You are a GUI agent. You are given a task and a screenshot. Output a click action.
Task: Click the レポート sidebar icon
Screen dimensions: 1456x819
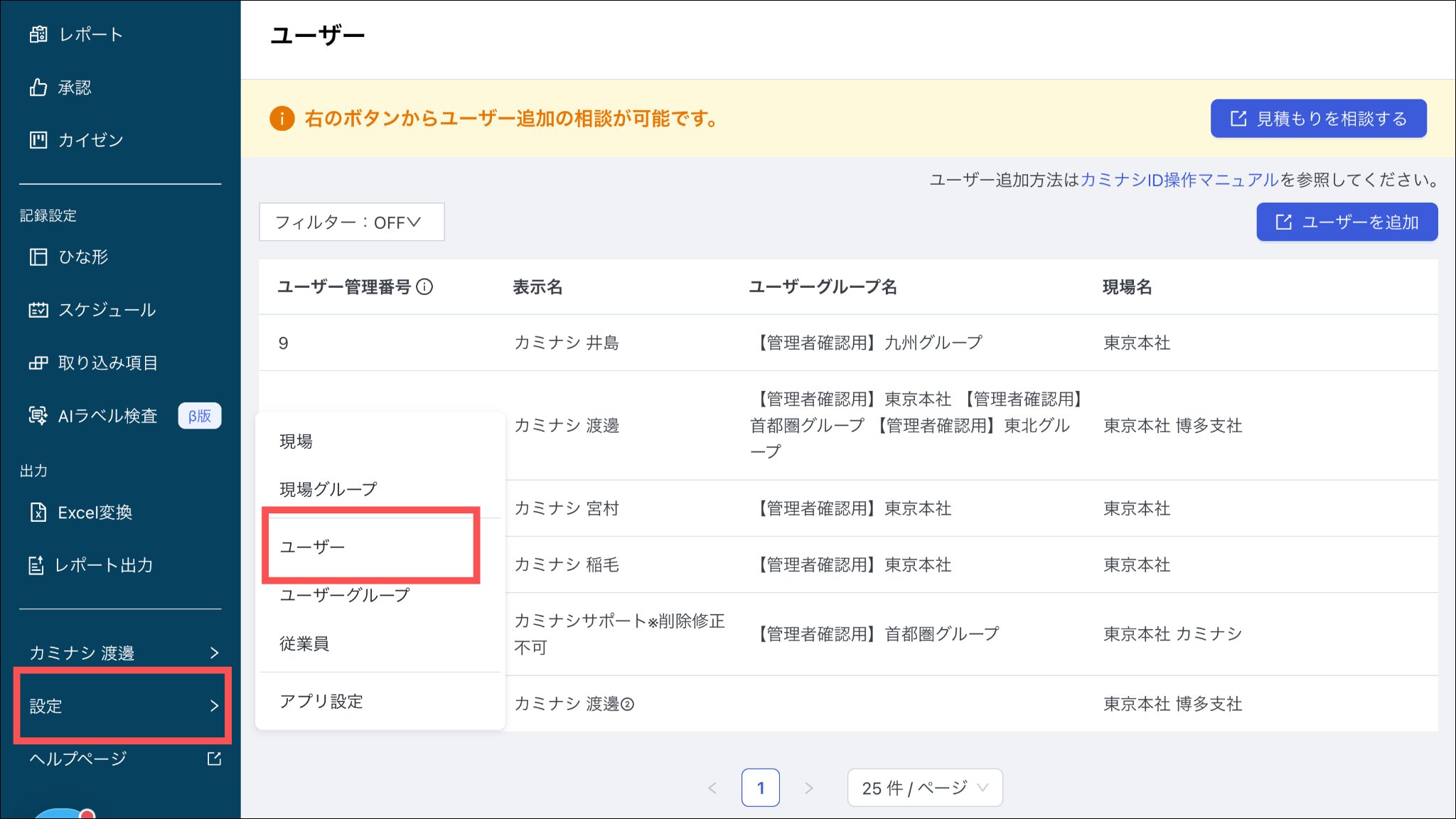(x=38, y=34)
